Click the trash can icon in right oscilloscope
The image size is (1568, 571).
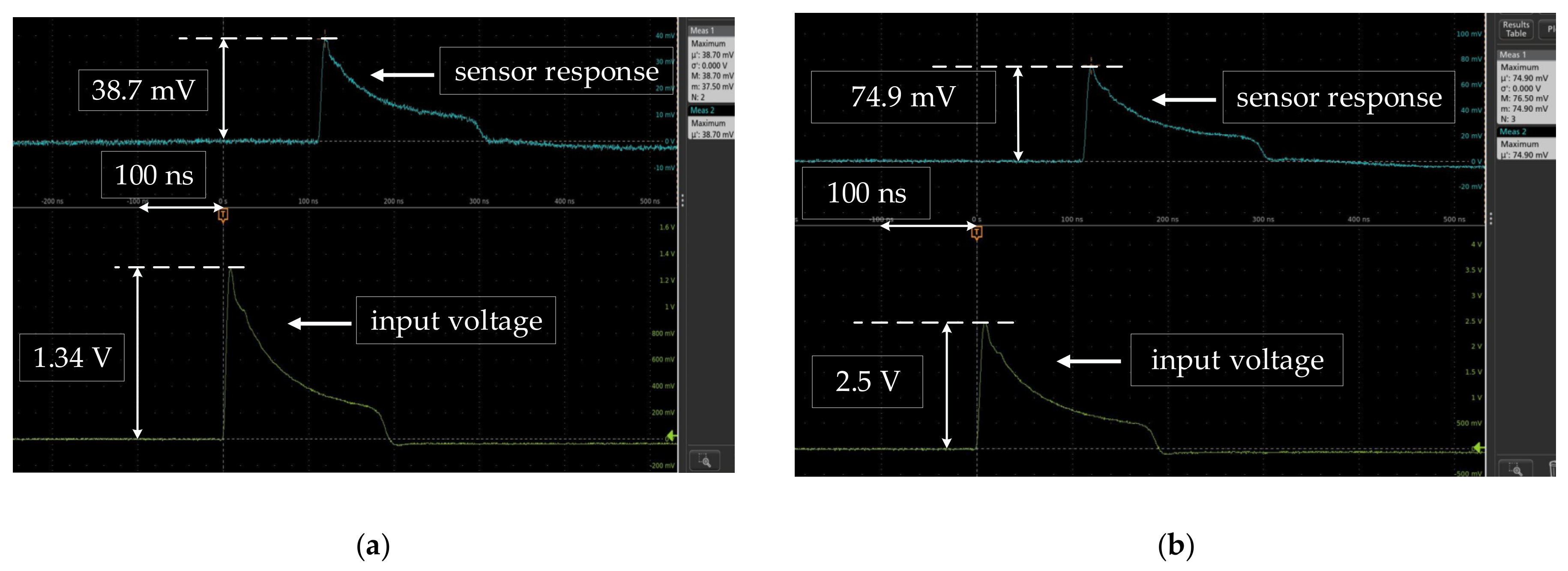click(x=1552, y=469)
